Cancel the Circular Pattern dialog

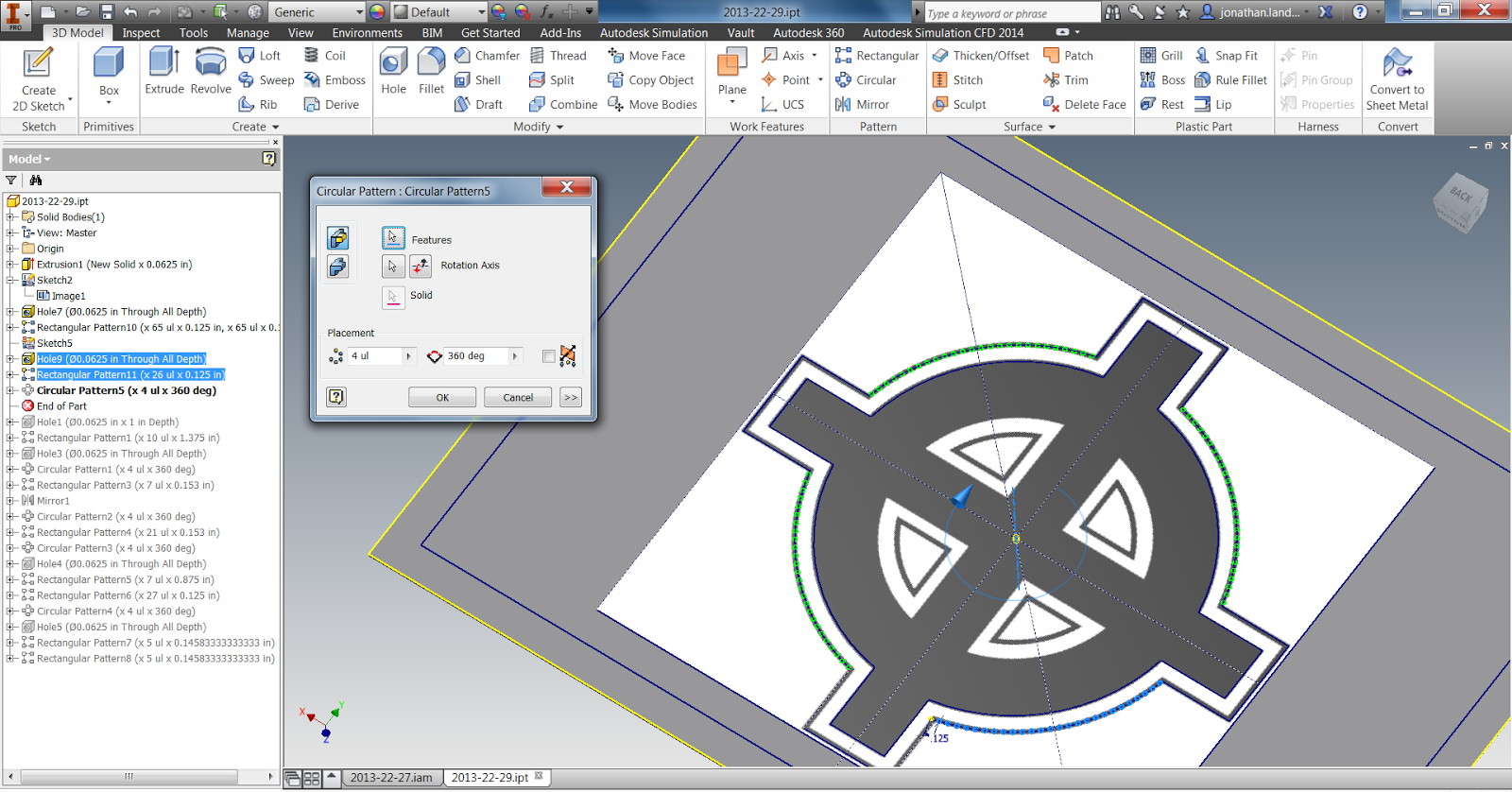point(518,398)
